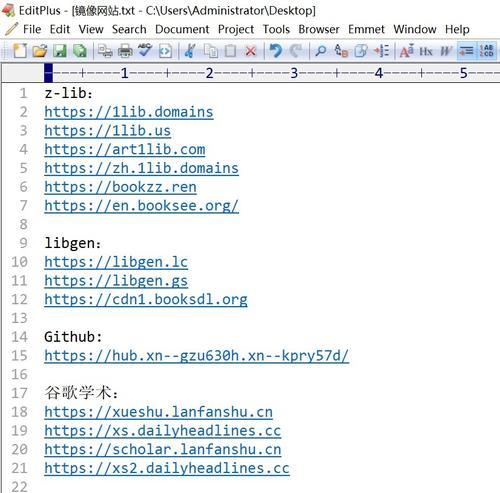Click the view in browser icon
Image resolution: width=500 pixels, height=493 pixels.
click(165, 51)
